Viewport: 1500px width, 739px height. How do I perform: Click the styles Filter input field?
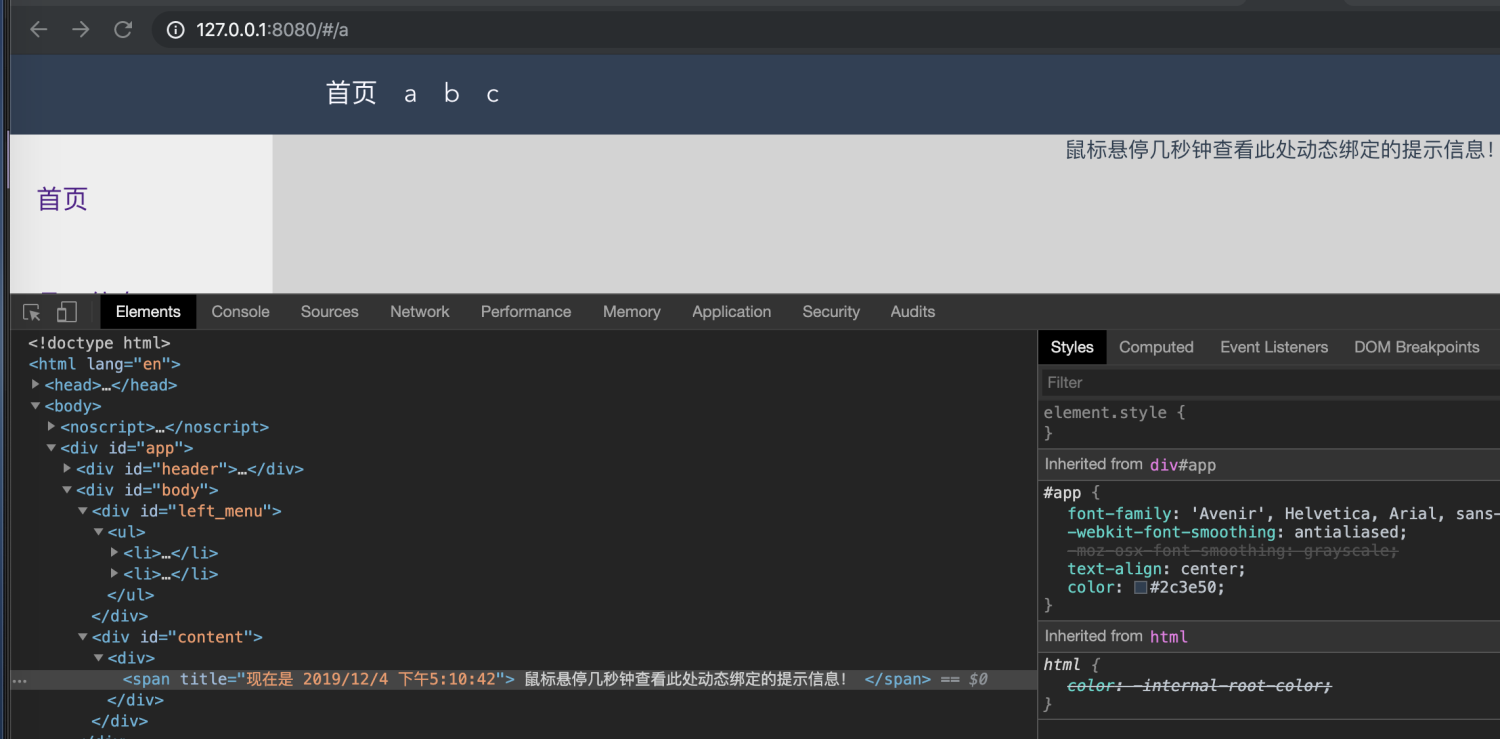(x=1270, y=382)
